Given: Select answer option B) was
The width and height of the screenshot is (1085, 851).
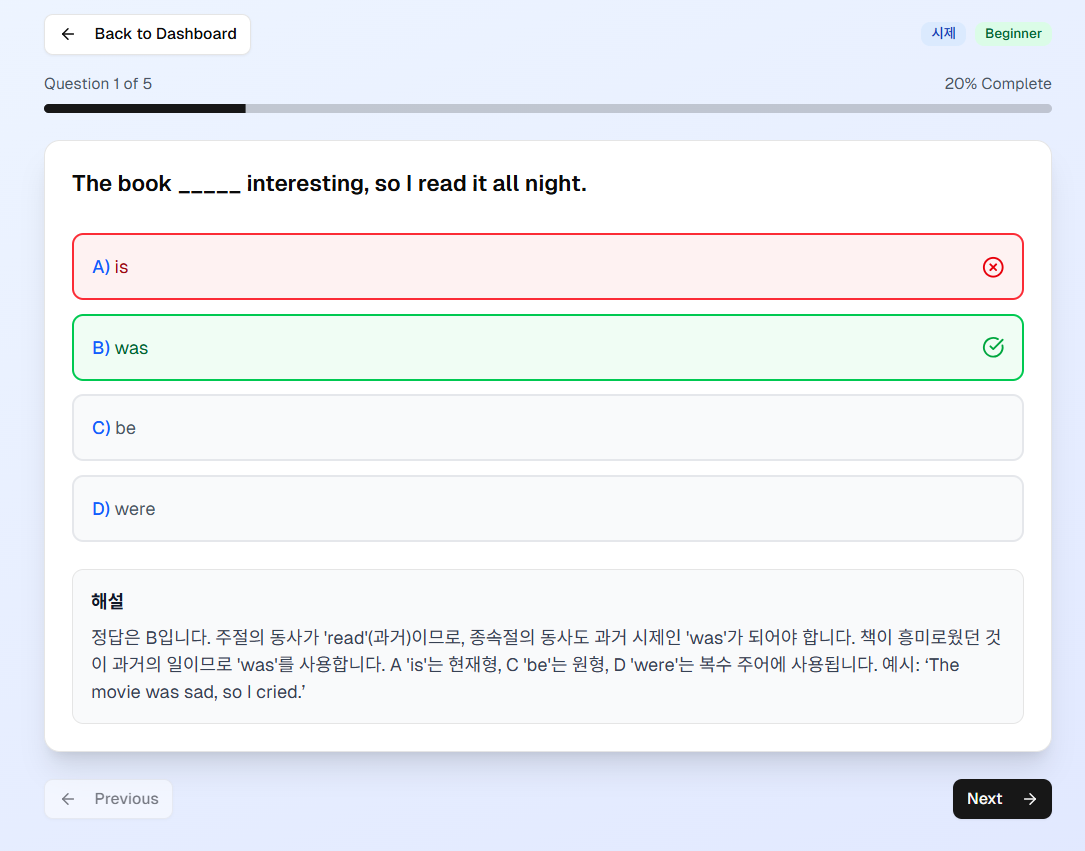Looking at the screenshot, I should [547, 347].
